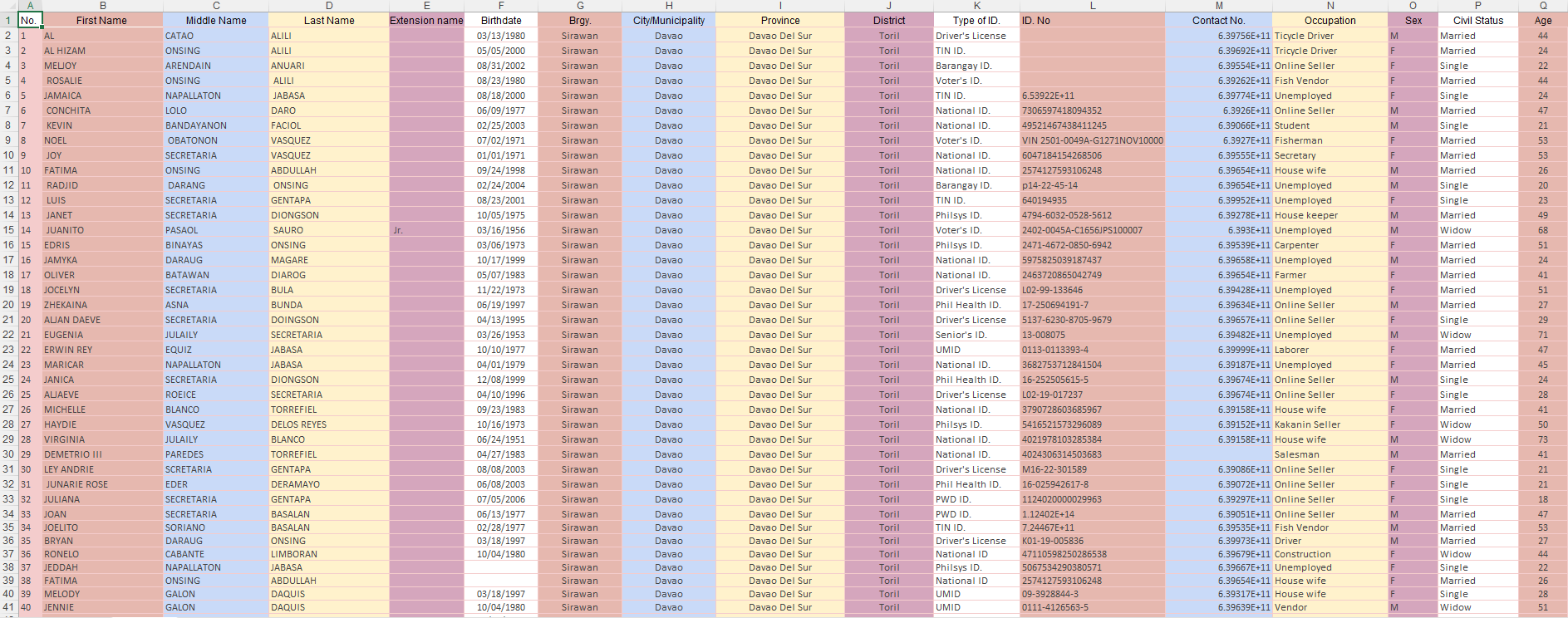1568x618 pixels.
Task: Select the VIN 2501-0049A ID number cell
Action: point(1092,140)
